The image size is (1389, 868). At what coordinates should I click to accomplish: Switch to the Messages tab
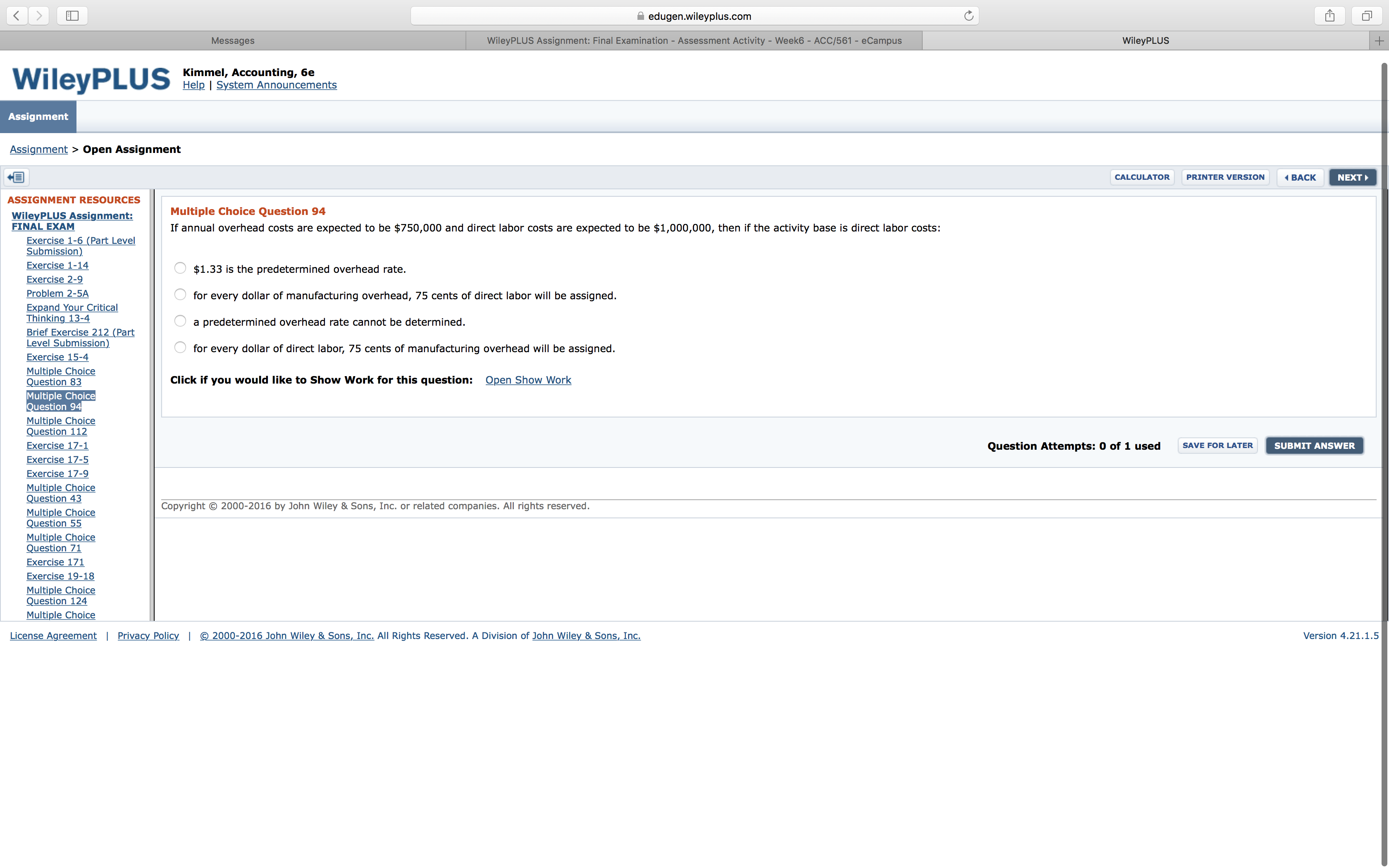232,41
